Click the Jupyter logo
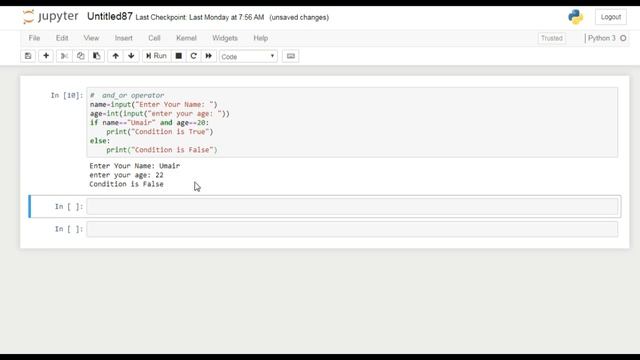This screenshot has width=640, height=360. [50, 17]
